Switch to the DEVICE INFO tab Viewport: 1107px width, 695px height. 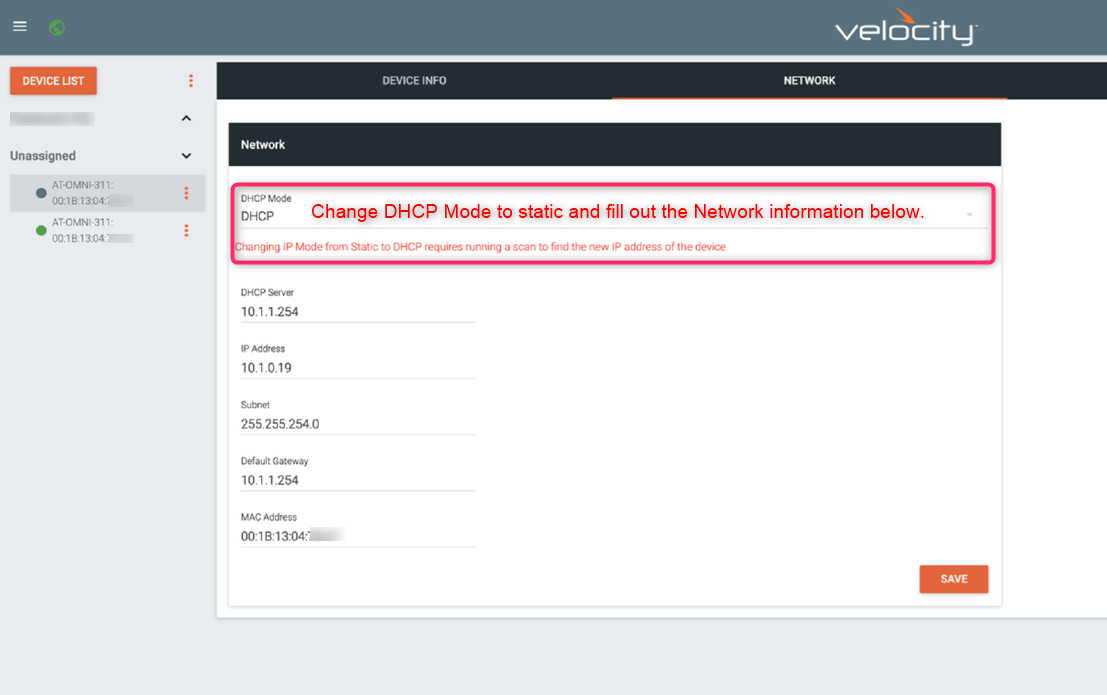[x=414, y=81]
